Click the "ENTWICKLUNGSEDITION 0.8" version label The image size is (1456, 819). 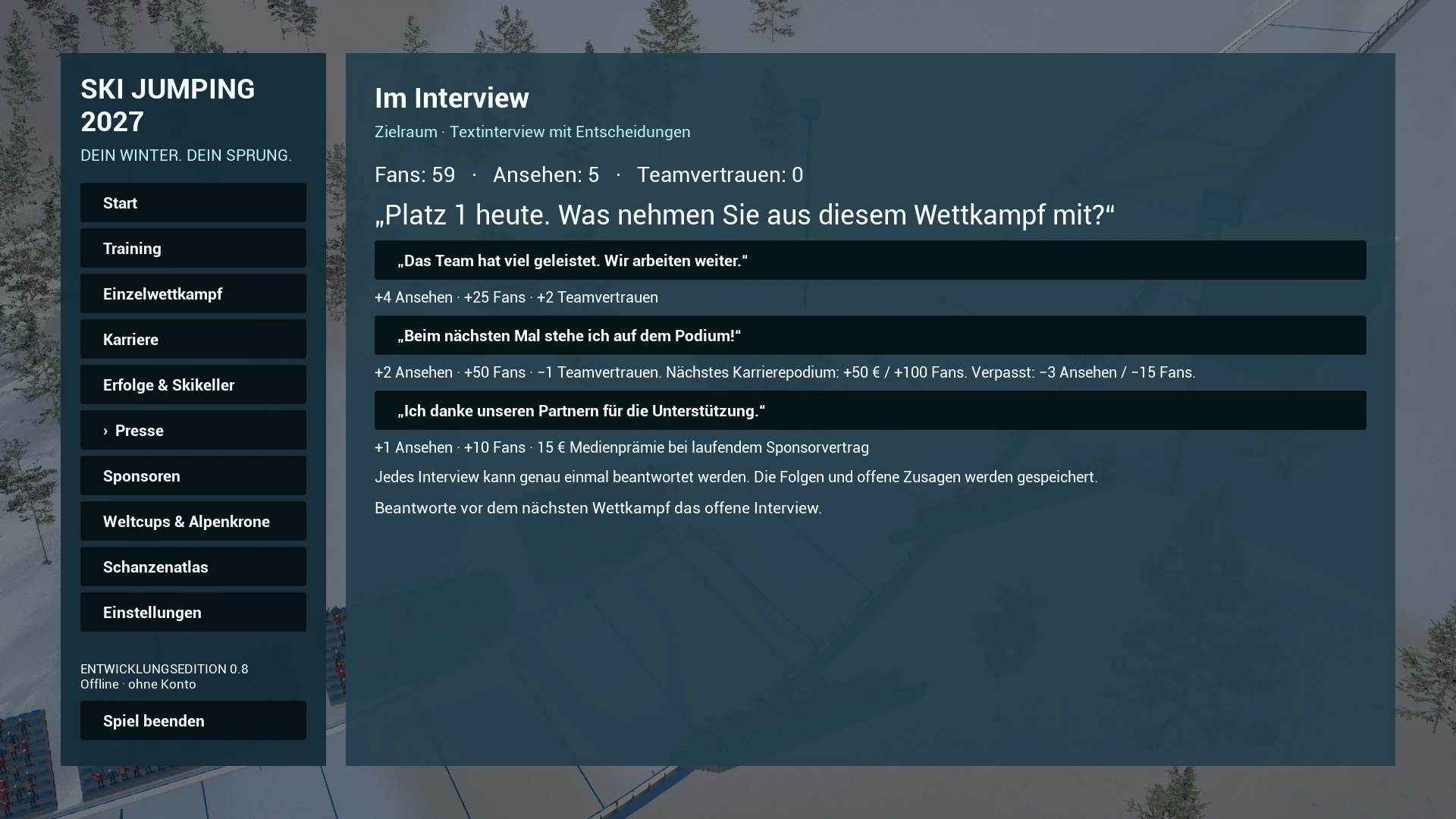(x=164, y=669)
